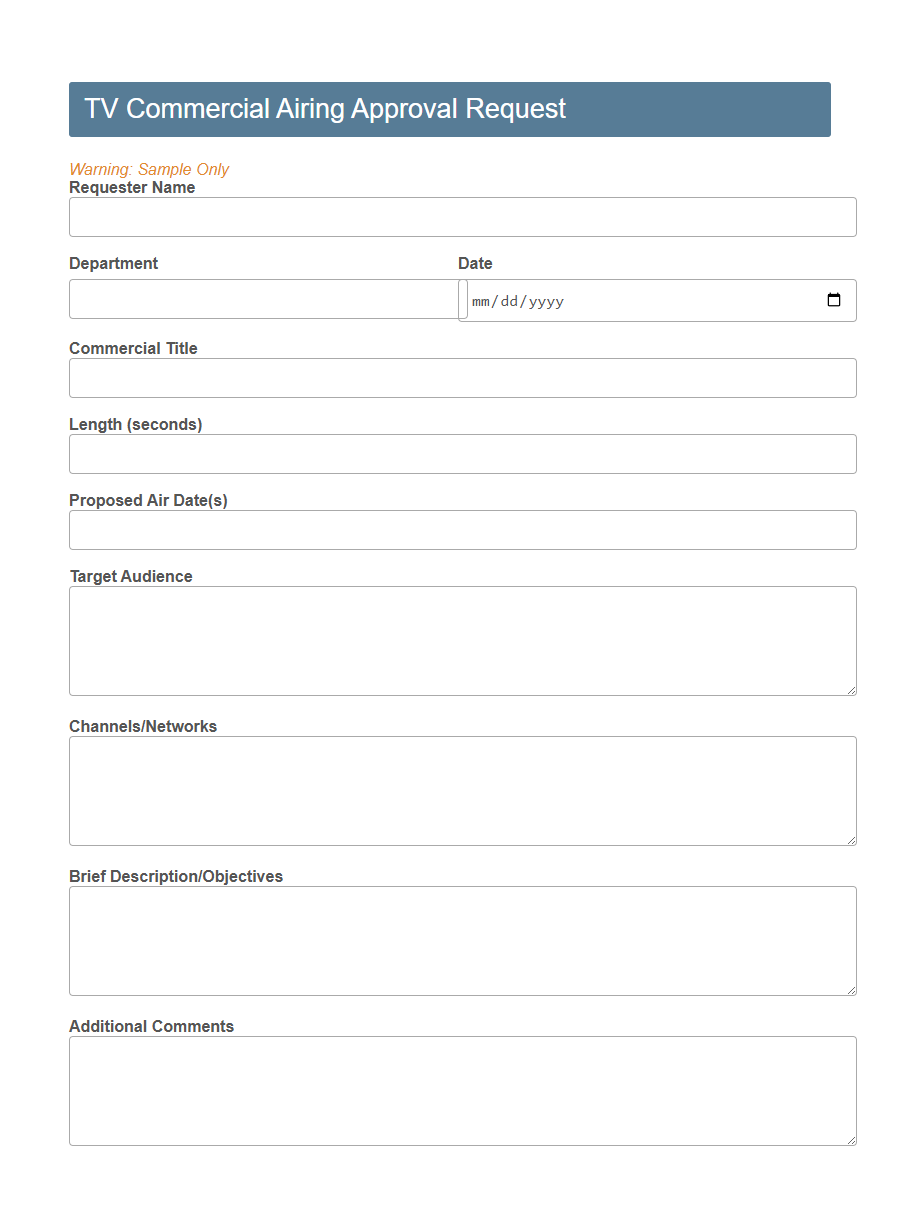Select the yyyy year segment in Date field
This screenshot has height=1214, width=900.
(544, 300)
